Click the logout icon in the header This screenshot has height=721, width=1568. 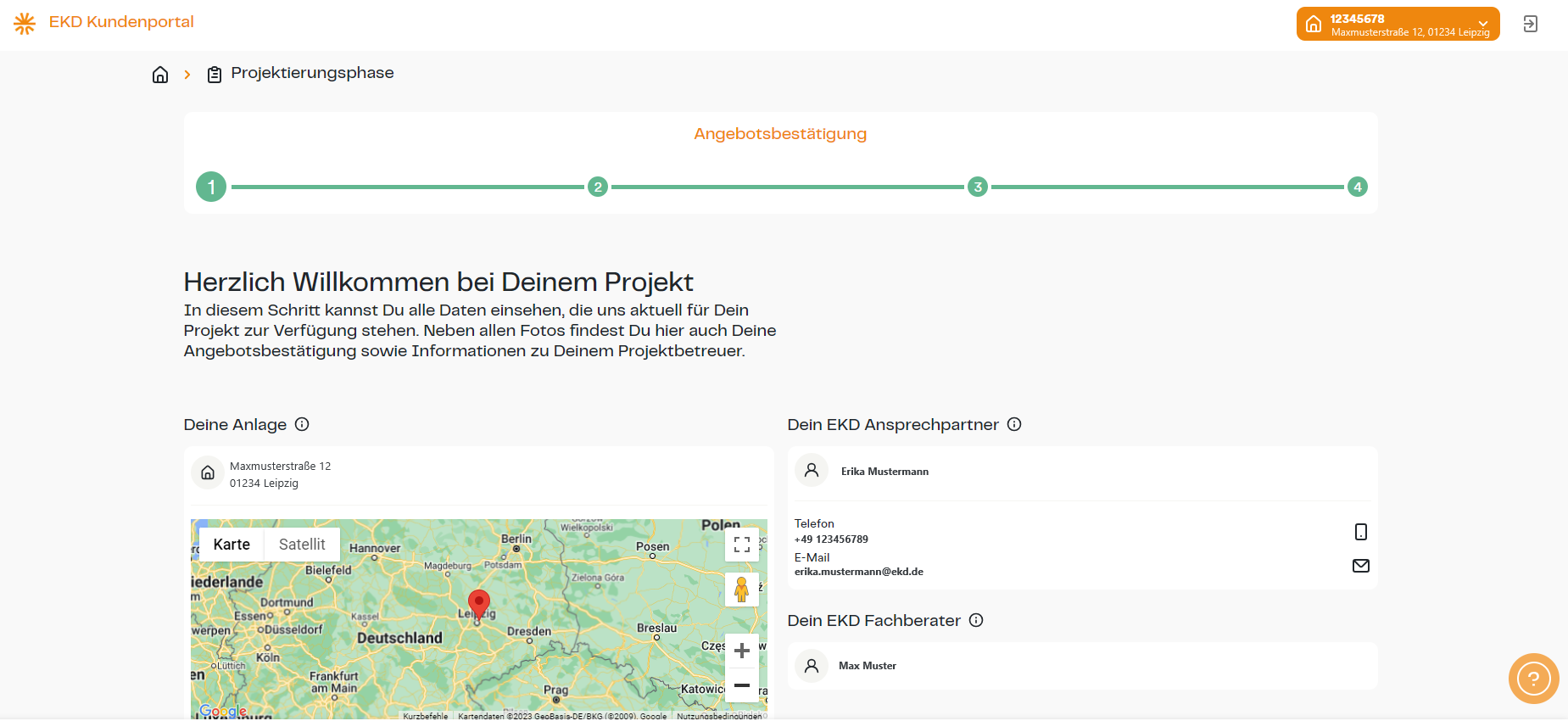coord(1531,24)
